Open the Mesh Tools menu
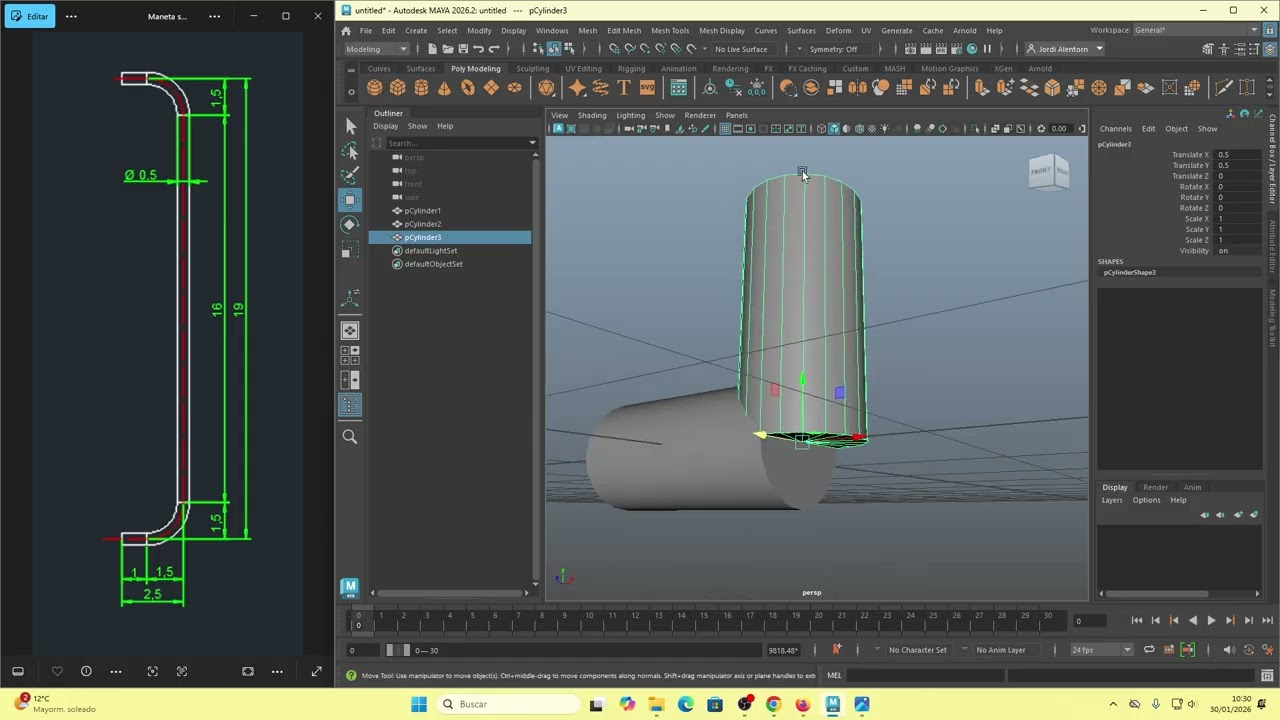 (670, 30)
